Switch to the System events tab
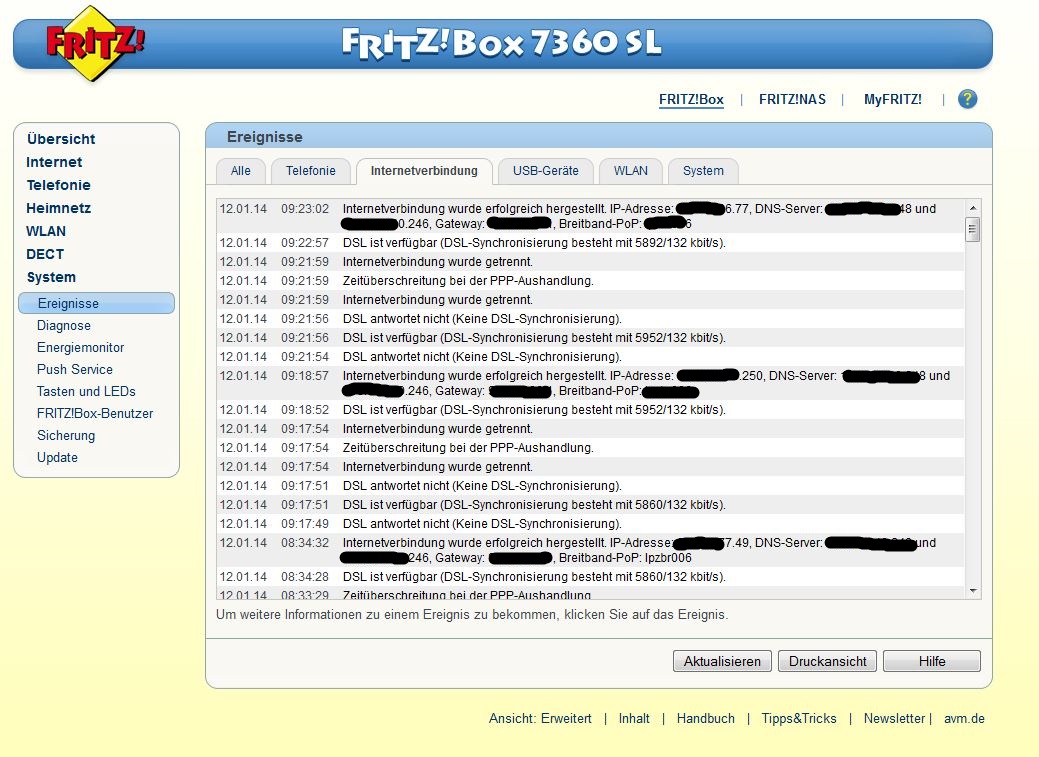Screen dimensions: 1039x757 703,171
